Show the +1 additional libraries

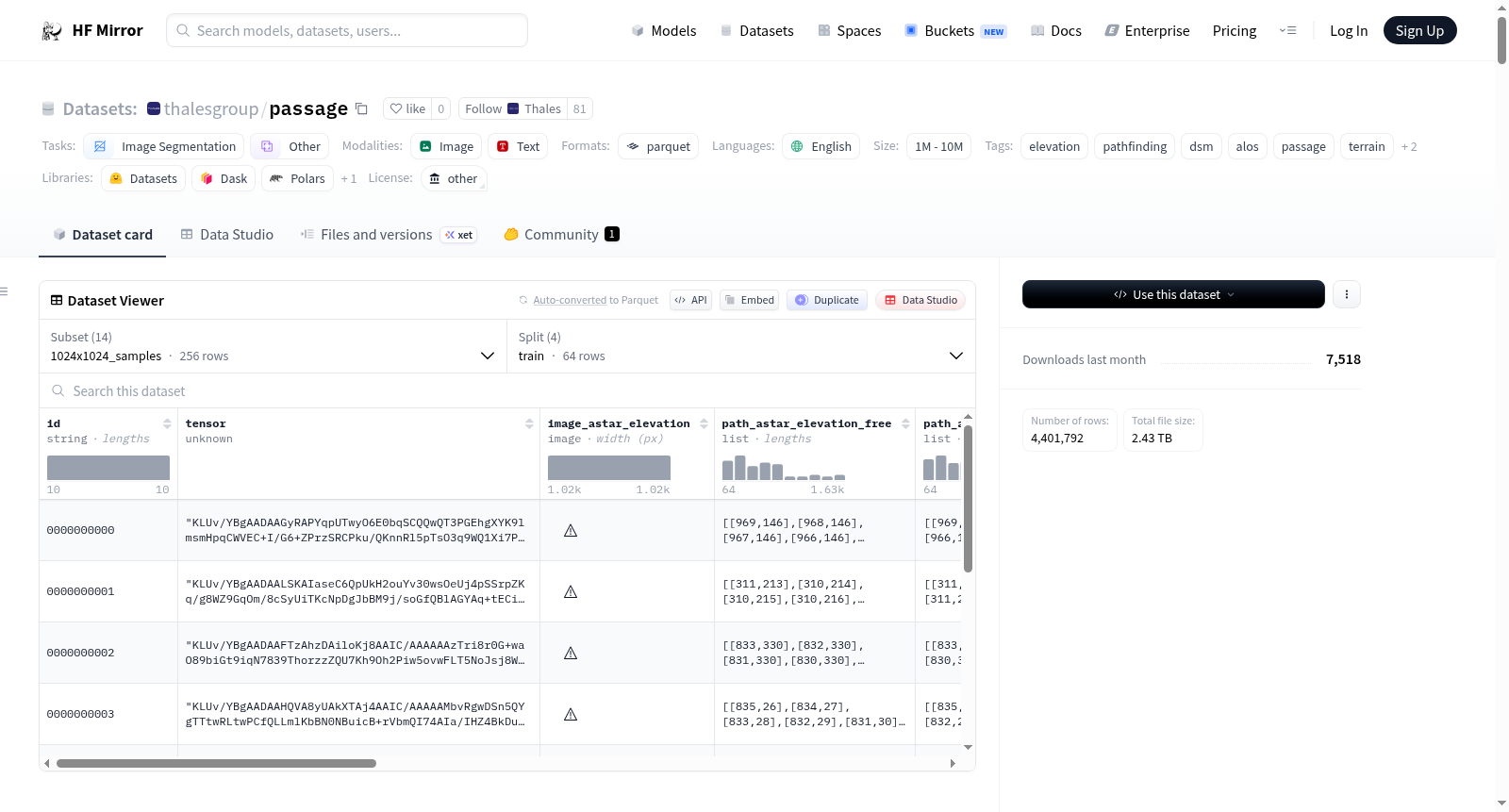[349, 178]
